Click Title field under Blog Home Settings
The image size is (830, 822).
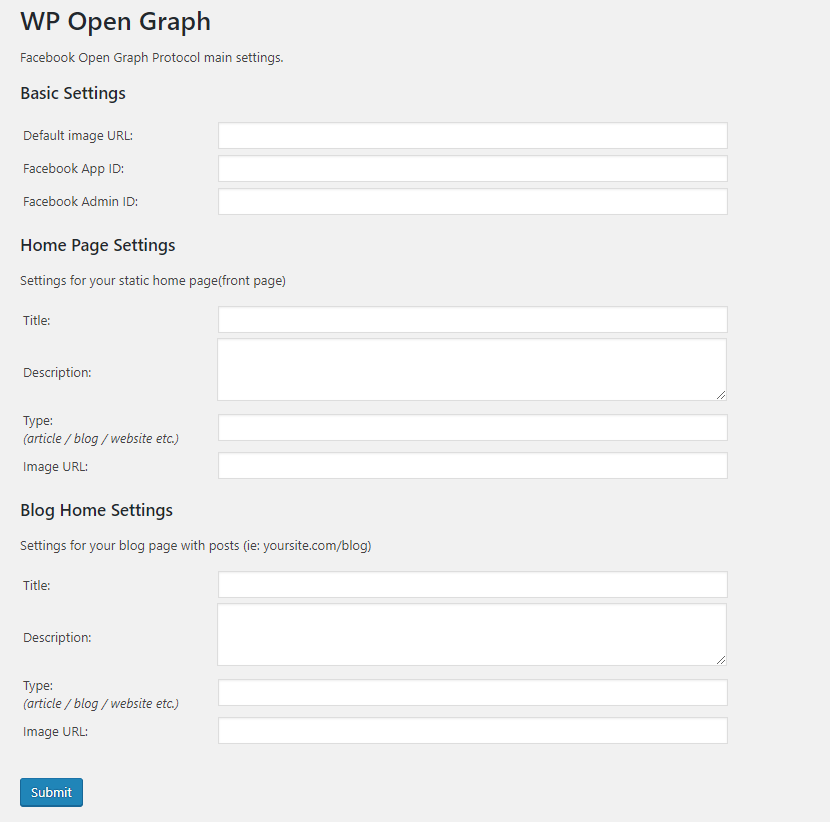[473, 585]
